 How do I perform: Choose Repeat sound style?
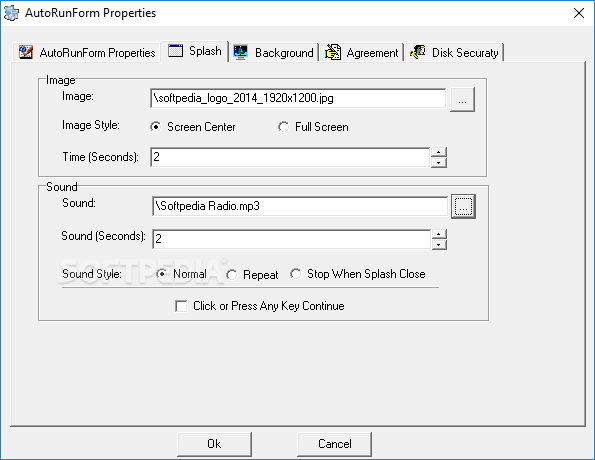[x=252, y=274]
